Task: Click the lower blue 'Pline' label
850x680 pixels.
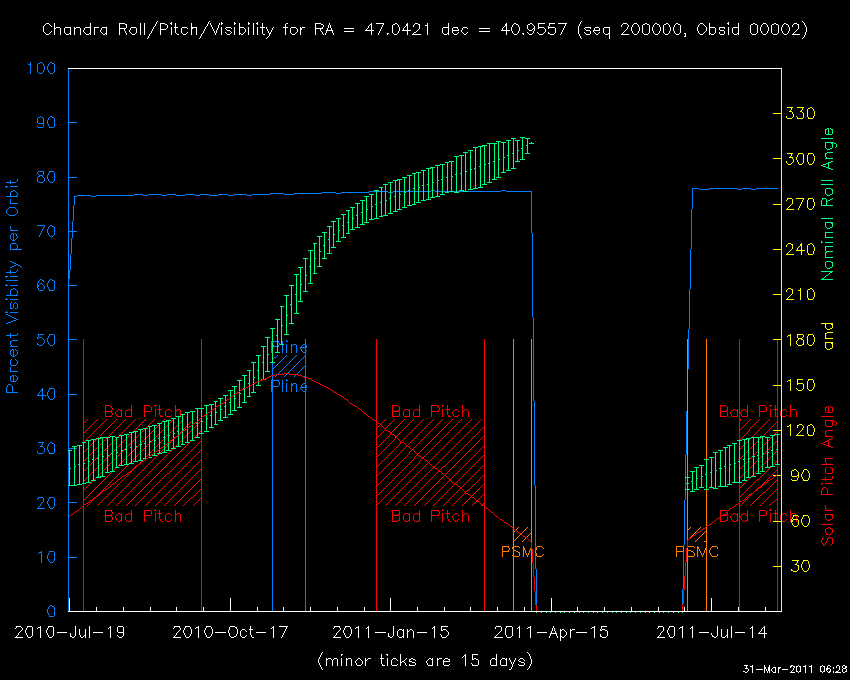Action: [289, 386]
